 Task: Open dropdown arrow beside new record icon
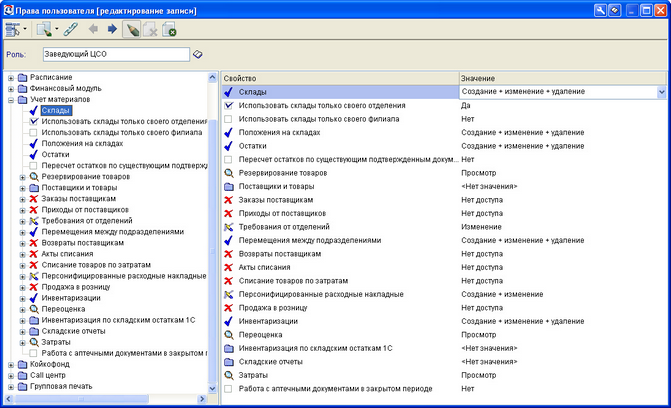[56, 29]
